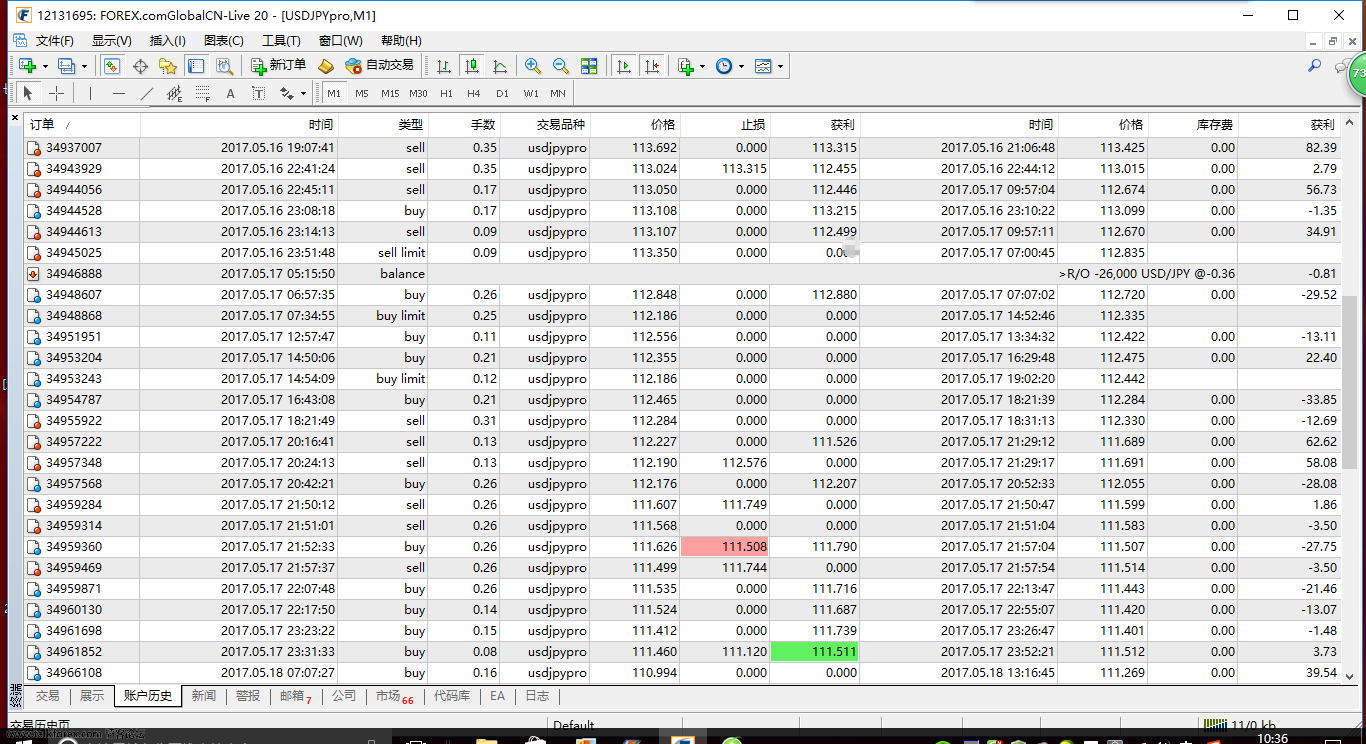Select the vertical line tool
1366x744 pixels.
(x=90, y=93)
